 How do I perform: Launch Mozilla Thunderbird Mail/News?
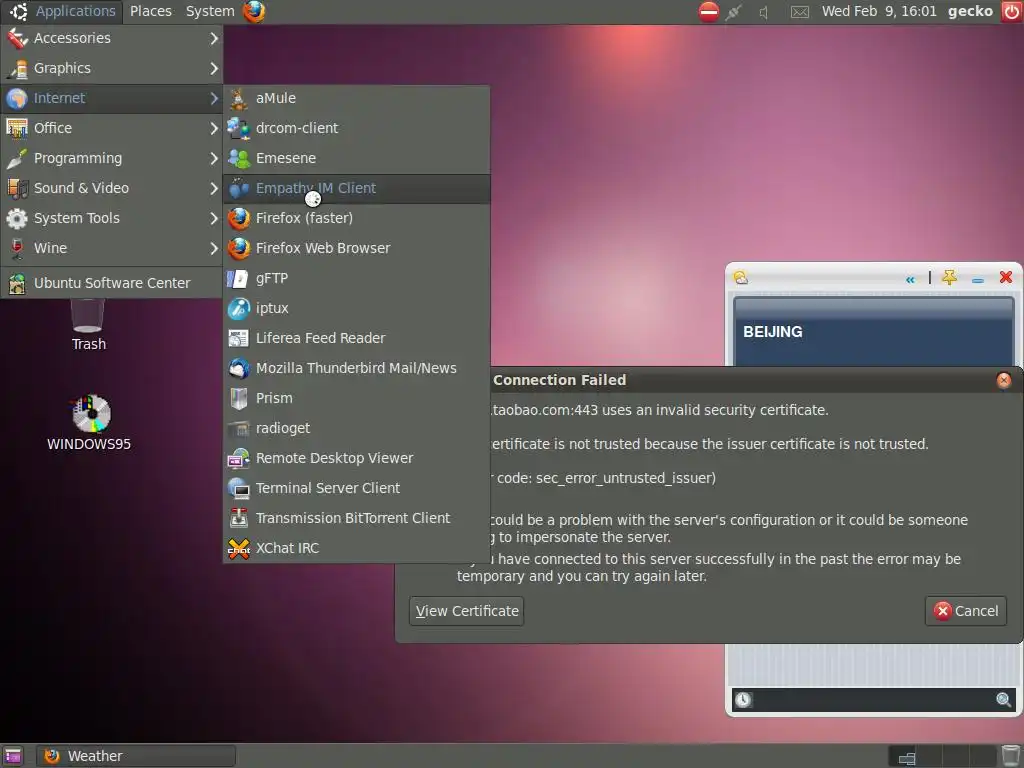[357, 368]
